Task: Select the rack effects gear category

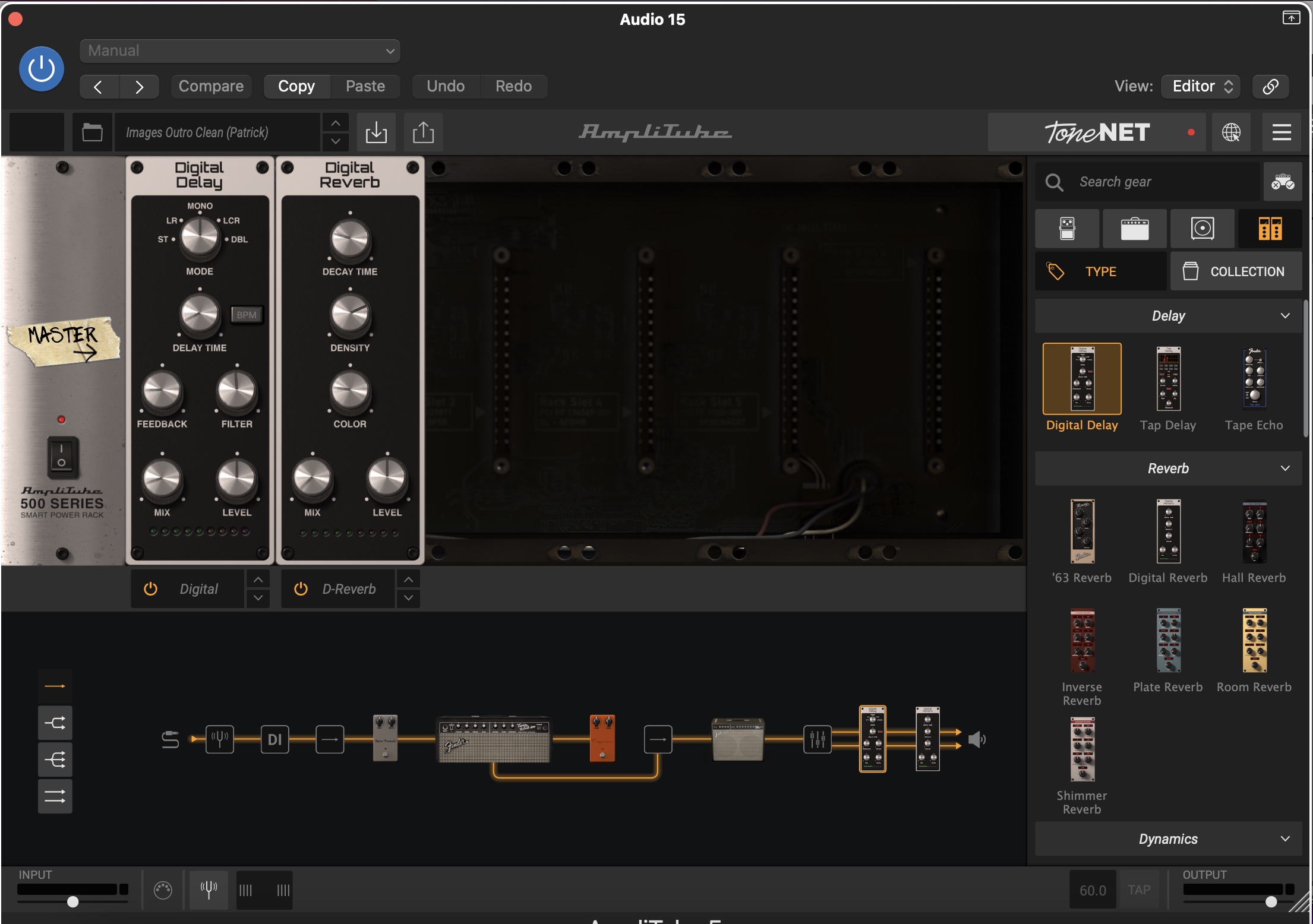Action: pyautogui.click(x=1270, y=228)
